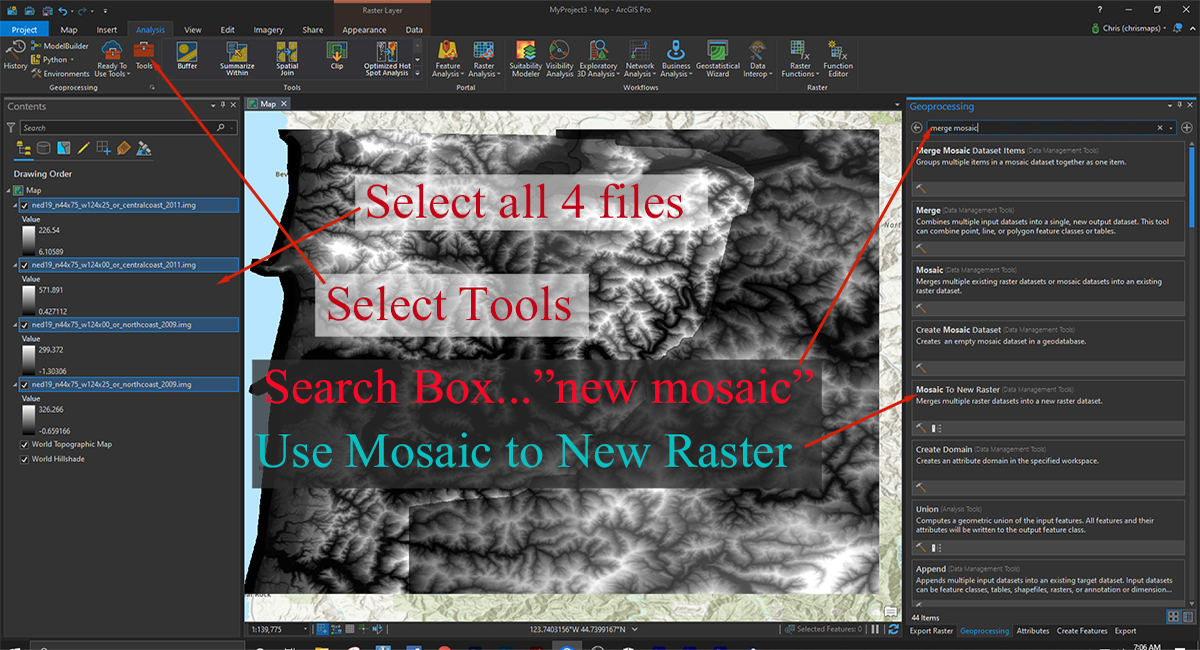Open the Union analysis tool
This screenshot has height=650, width=1200.
[x=1047, y=527]
